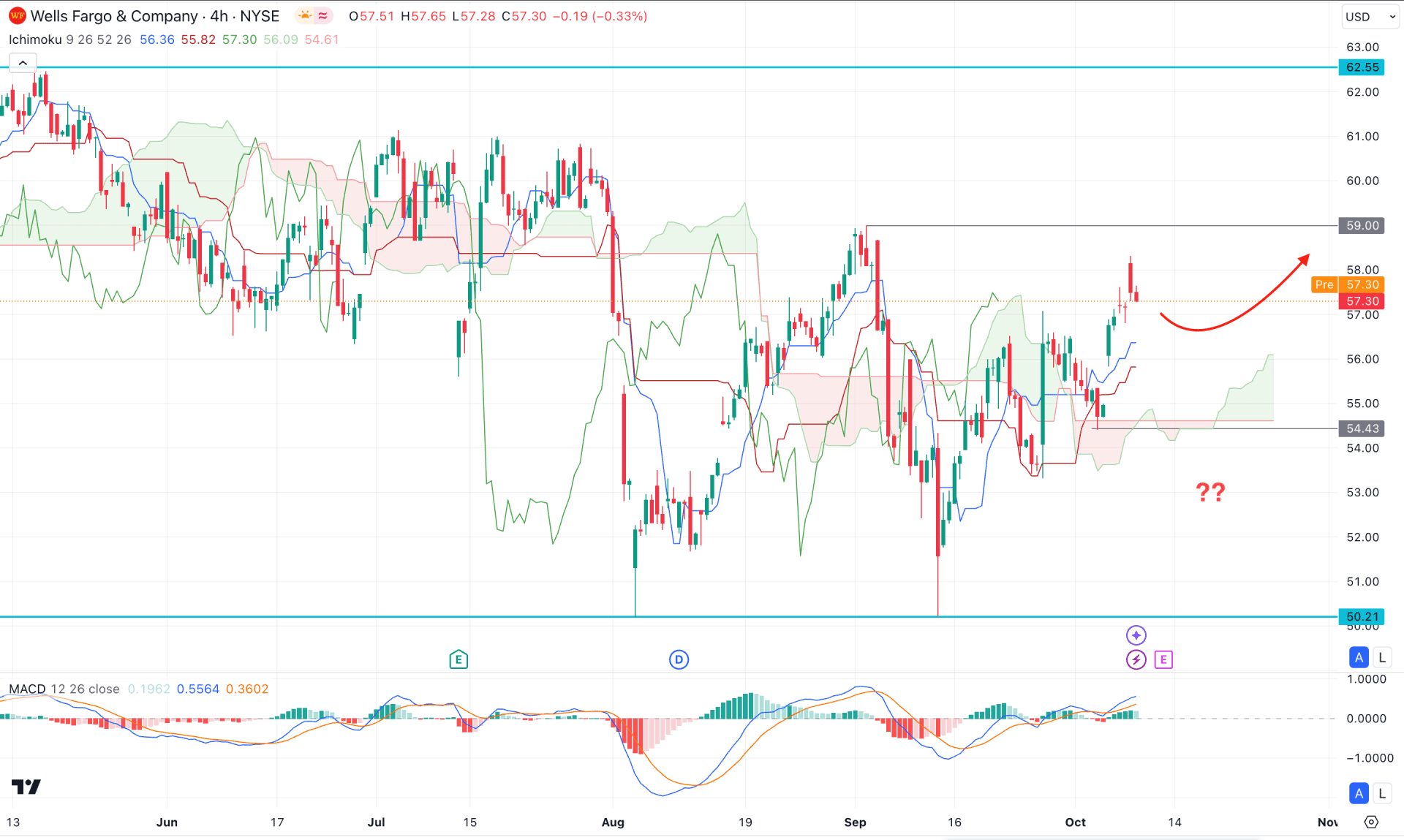Click the high price H57.65 readout
The height and width of the screenshot is (840, 1404).
click(423, 16)
